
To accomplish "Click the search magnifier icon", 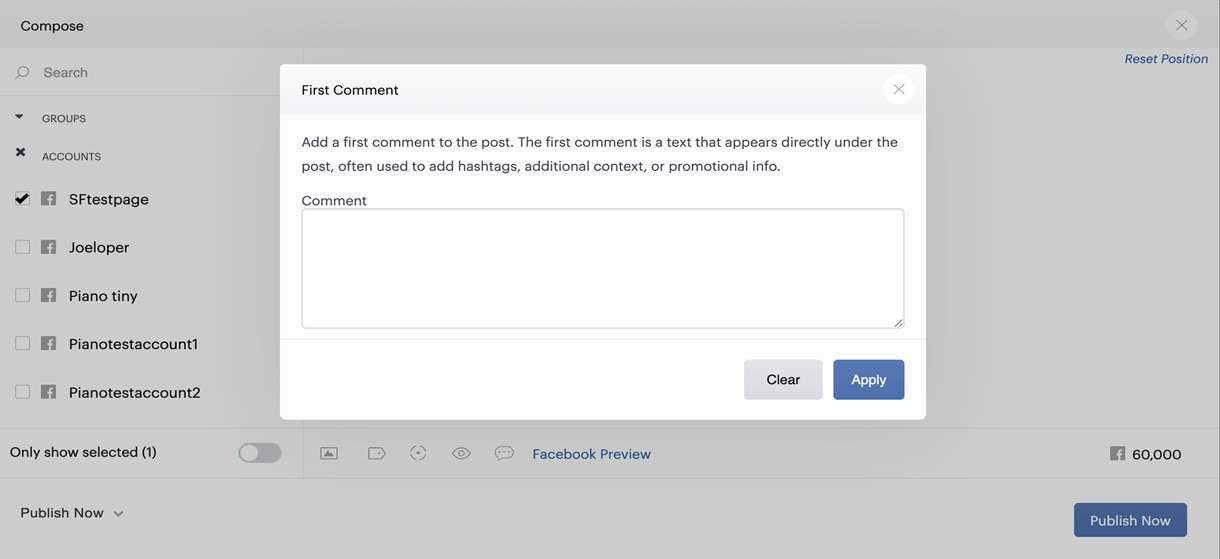I will (23, 73).
